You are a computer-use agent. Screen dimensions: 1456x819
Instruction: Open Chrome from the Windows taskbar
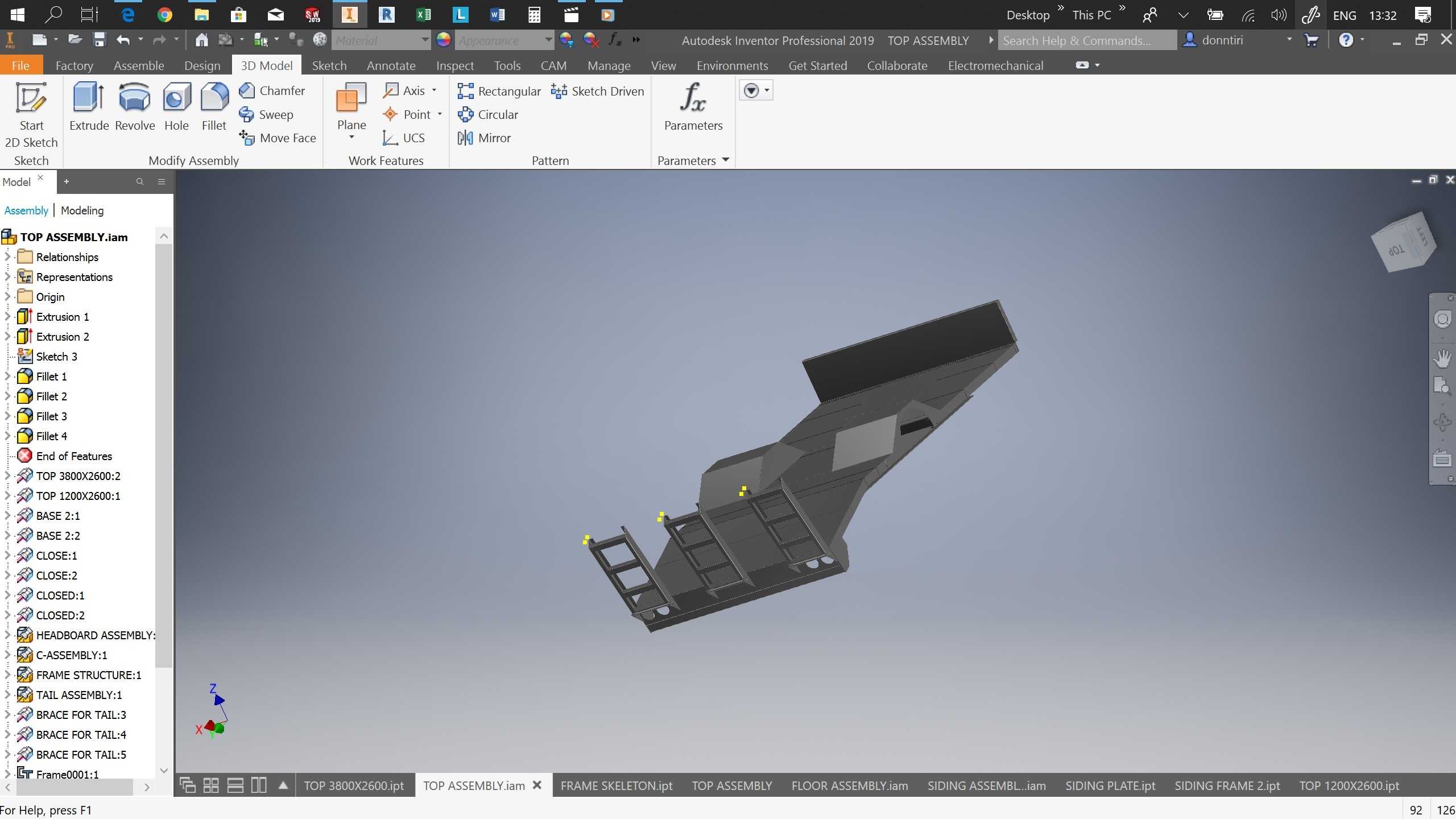165,15
